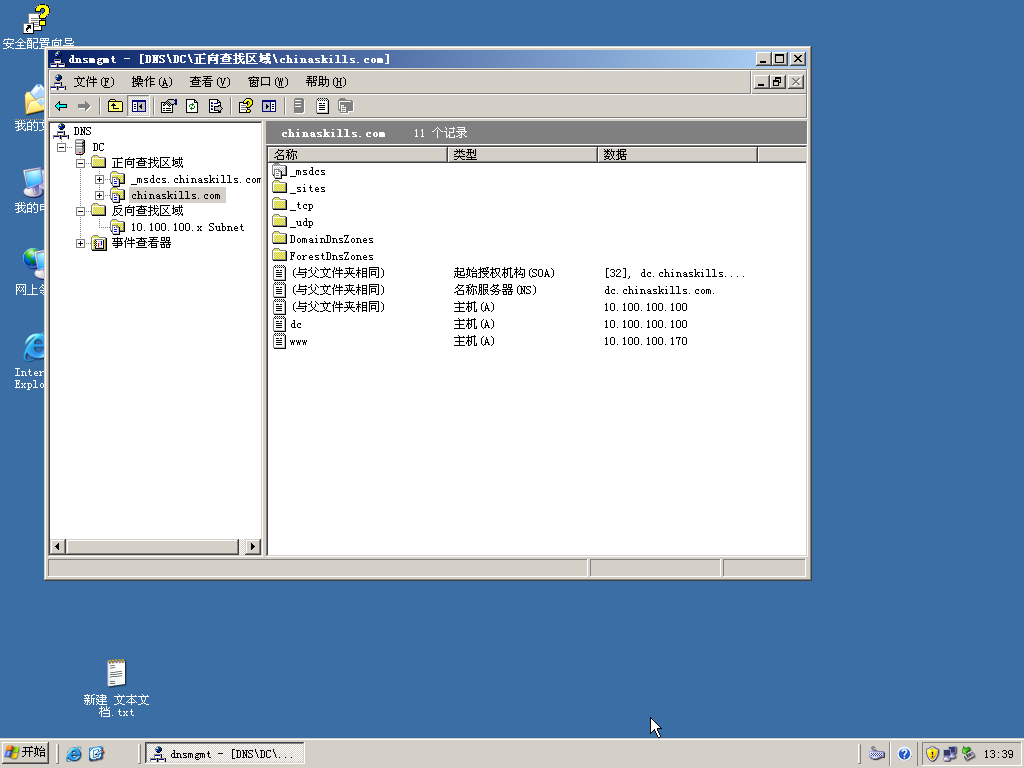
Task: Click the 安全配置向导 desktop icon
Action: 37,26
